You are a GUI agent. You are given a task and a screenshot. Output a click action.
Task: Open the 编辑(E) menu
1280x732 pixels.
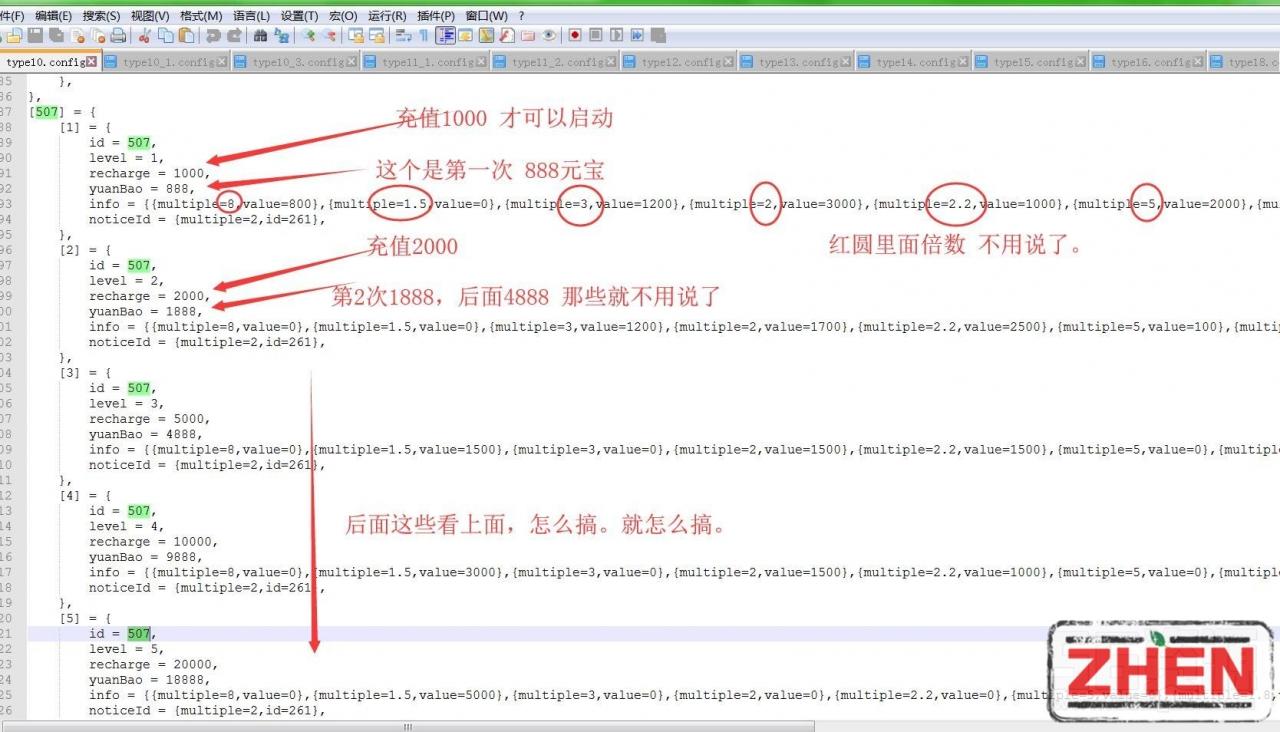53,16
